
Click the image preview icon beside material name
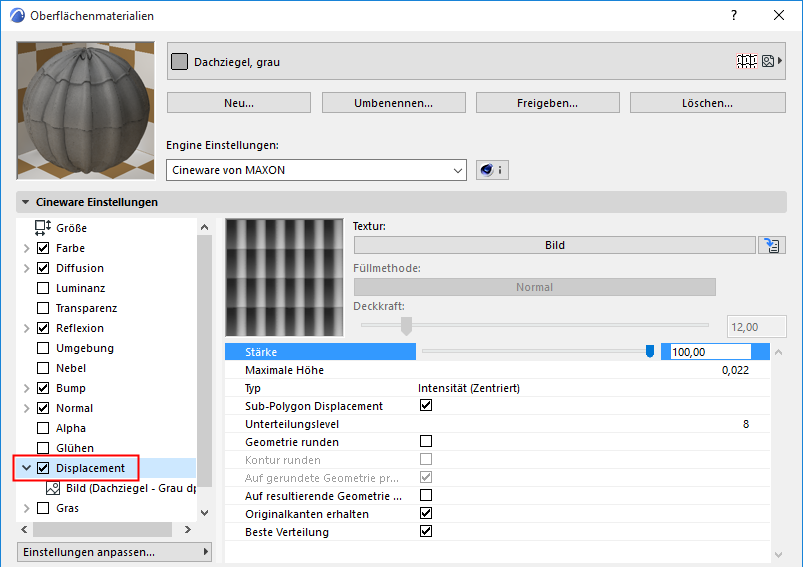pos(768,61)
